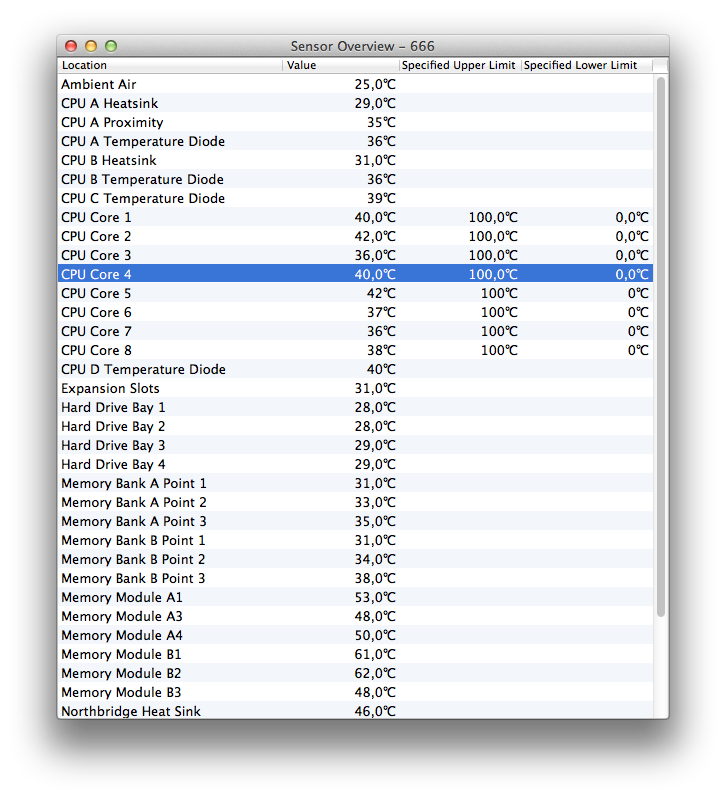
Task: Select the Memory Module B2 row
Action: (355, 673)
